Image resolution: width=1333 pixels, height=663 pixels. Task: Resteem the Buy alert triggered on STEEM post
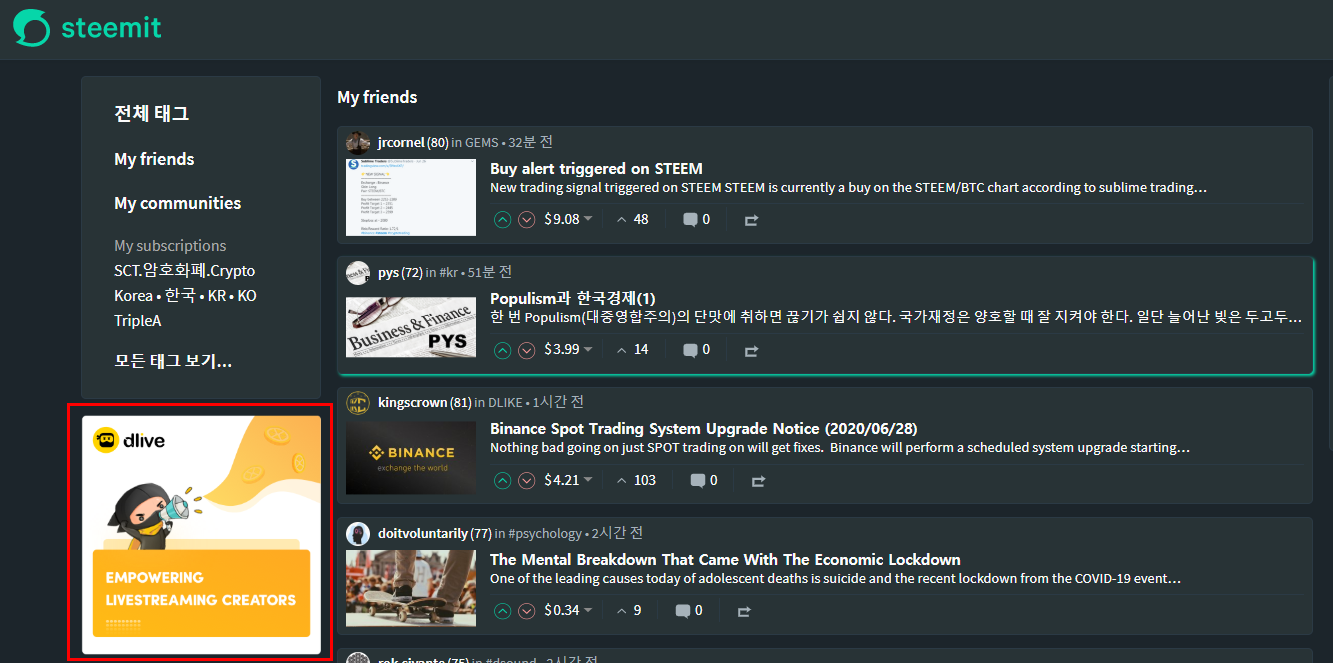751,220
